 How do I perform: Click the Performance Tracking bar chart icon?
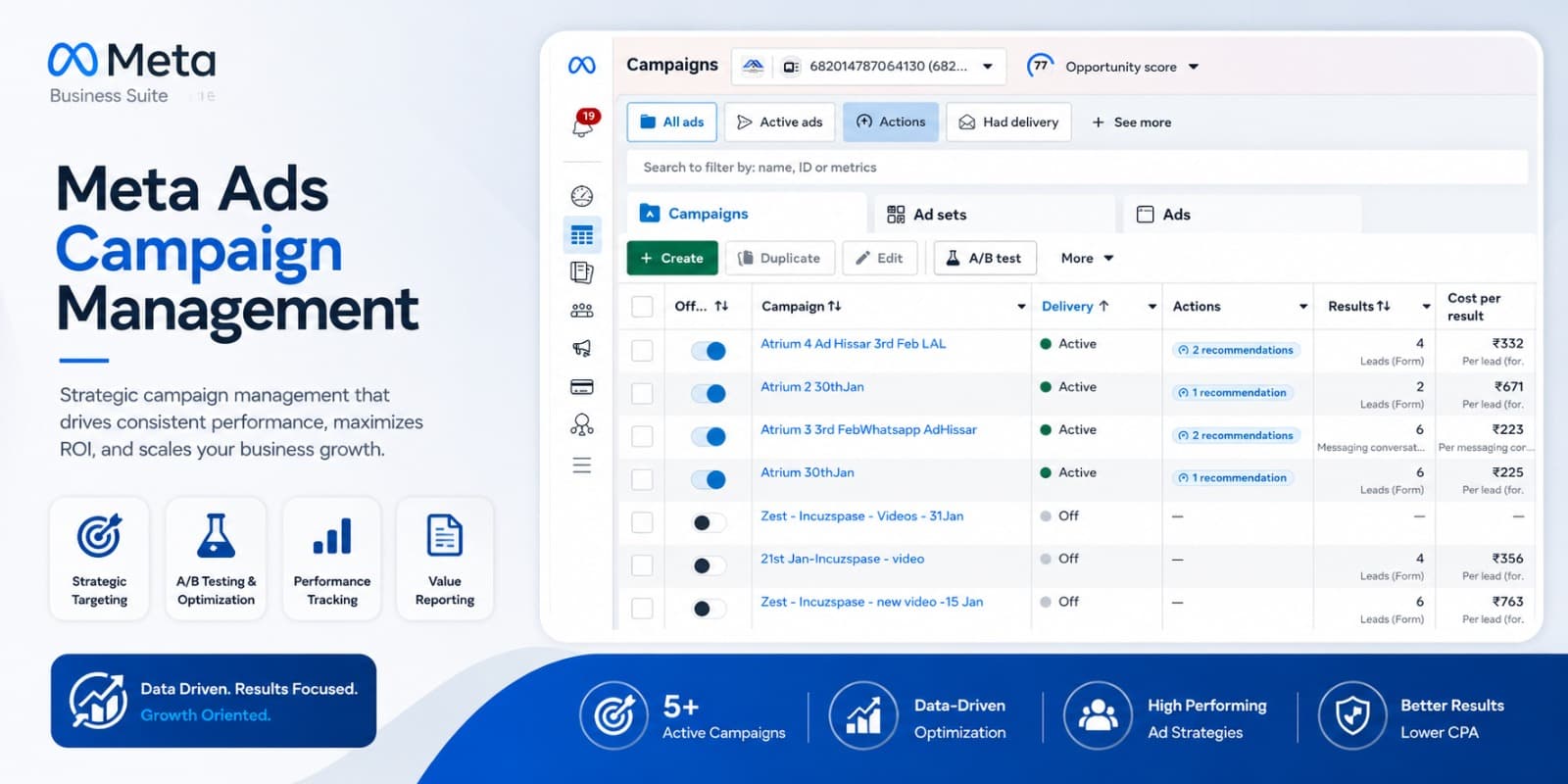[332, 537]
